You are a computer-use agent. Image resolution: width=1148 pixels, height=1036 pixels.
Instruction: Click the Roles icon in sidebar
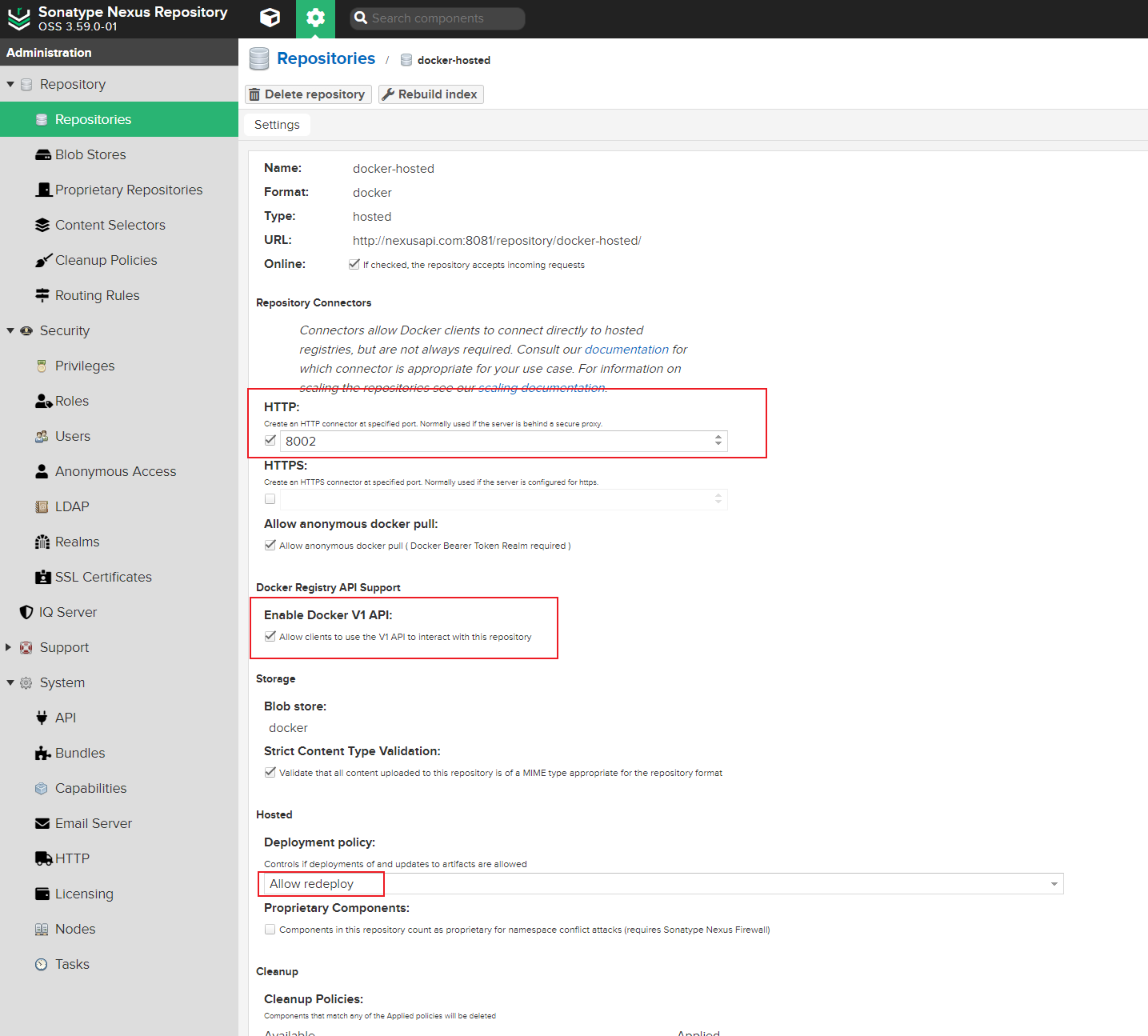tap(43, 401)
